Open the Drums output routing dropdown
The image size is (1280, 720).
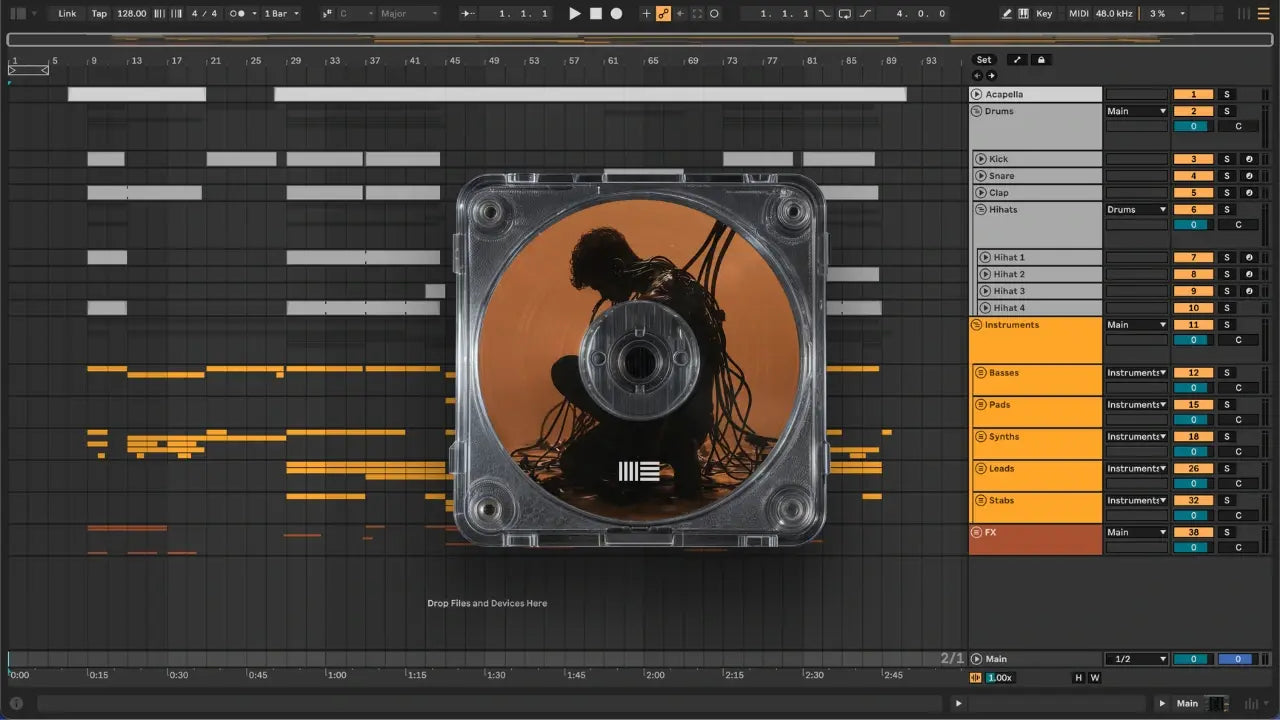pyautogui.click(x=1137, y=111)
